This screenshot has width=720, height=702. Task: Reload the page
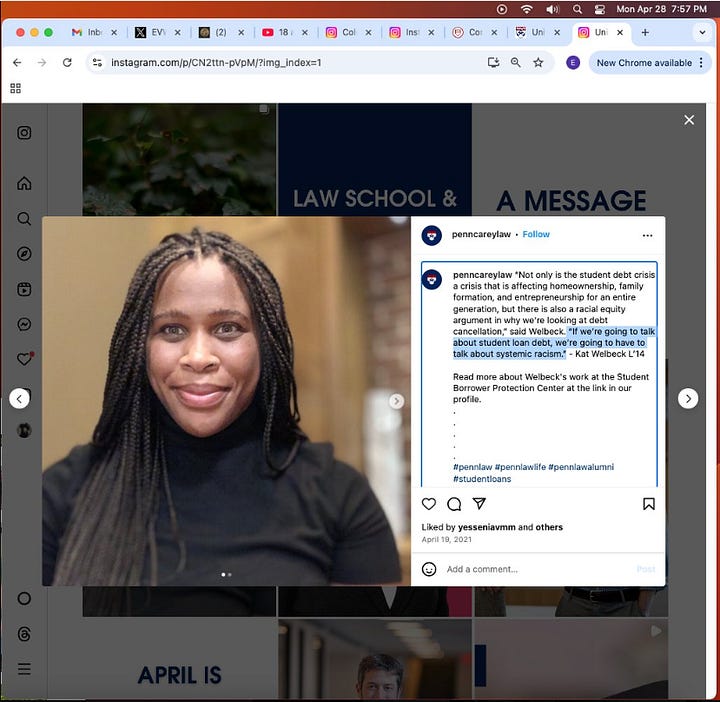click(67, 62)
